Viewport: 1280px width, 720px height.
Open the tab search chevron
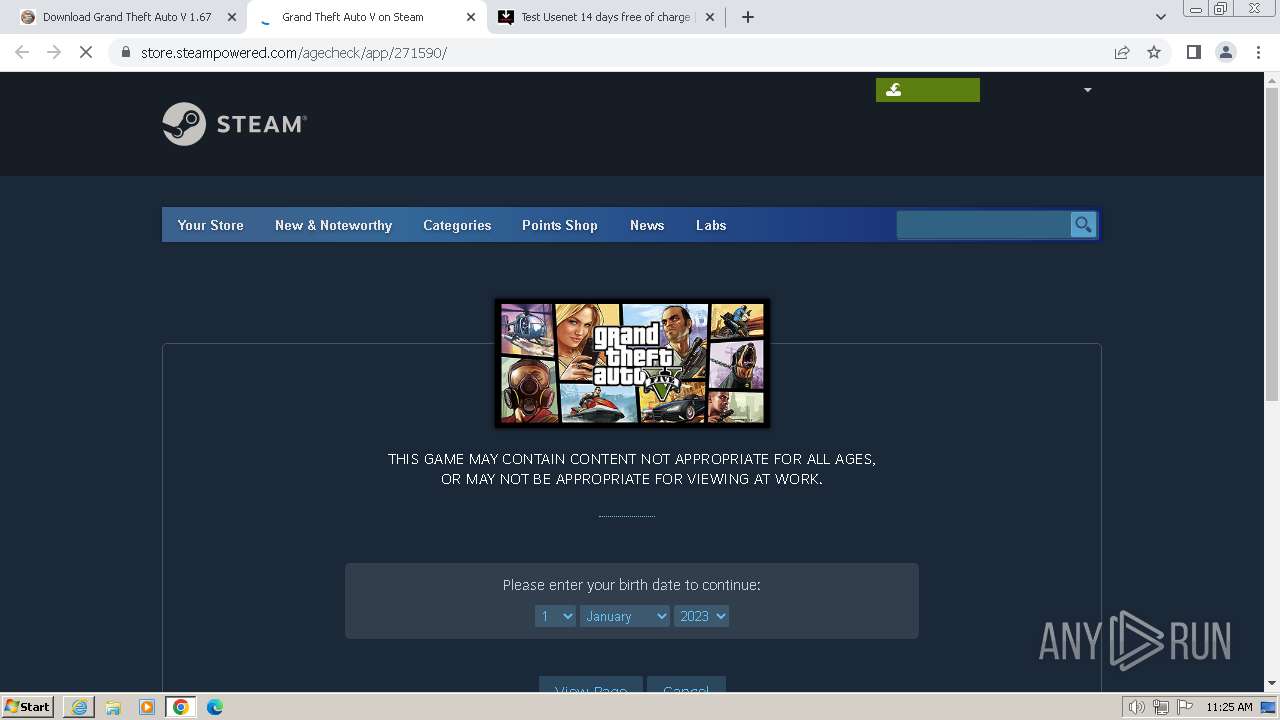click(1160, 17)
